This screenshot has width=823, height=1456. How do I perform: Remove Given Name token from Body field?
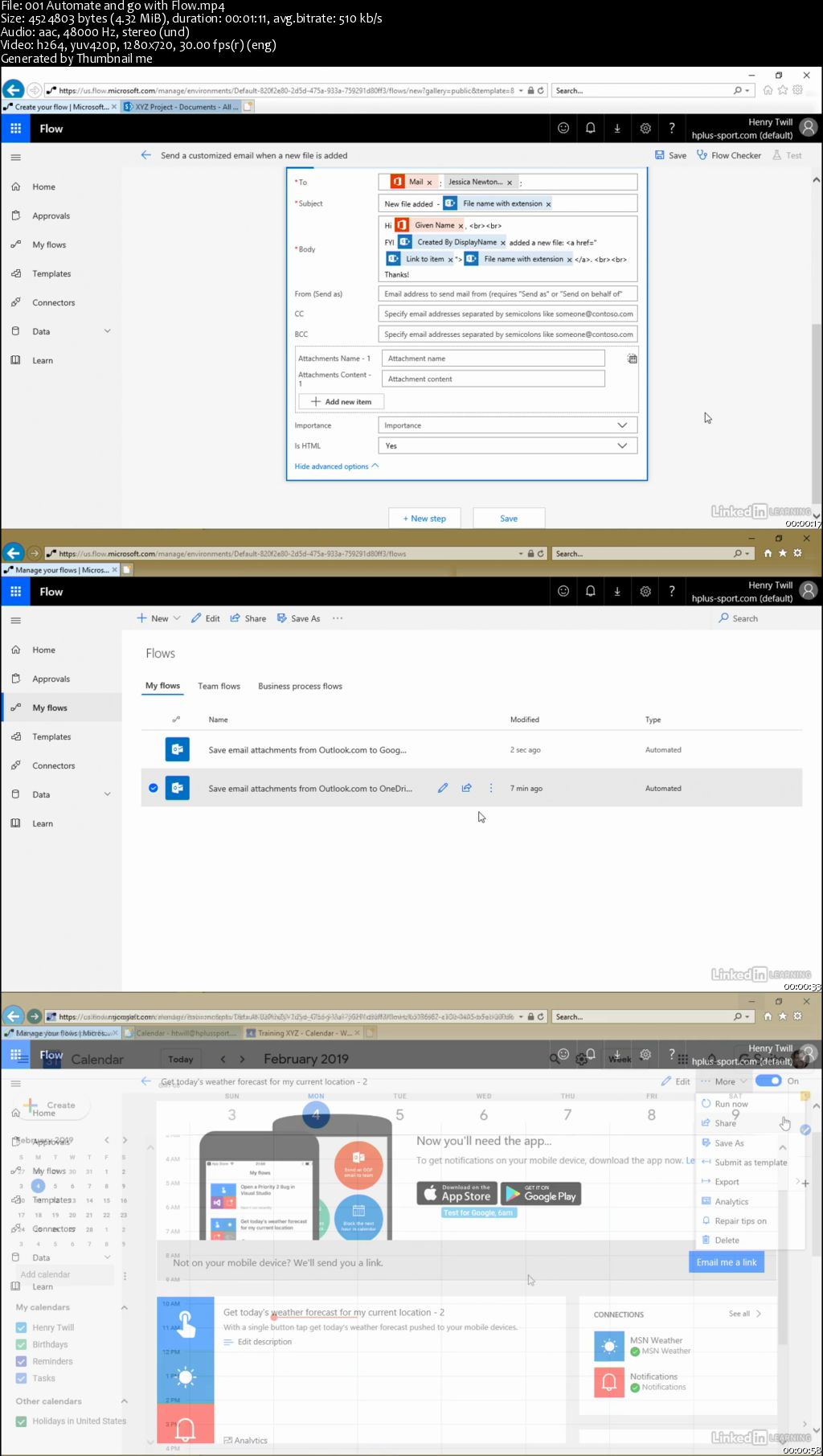(461, 226)
